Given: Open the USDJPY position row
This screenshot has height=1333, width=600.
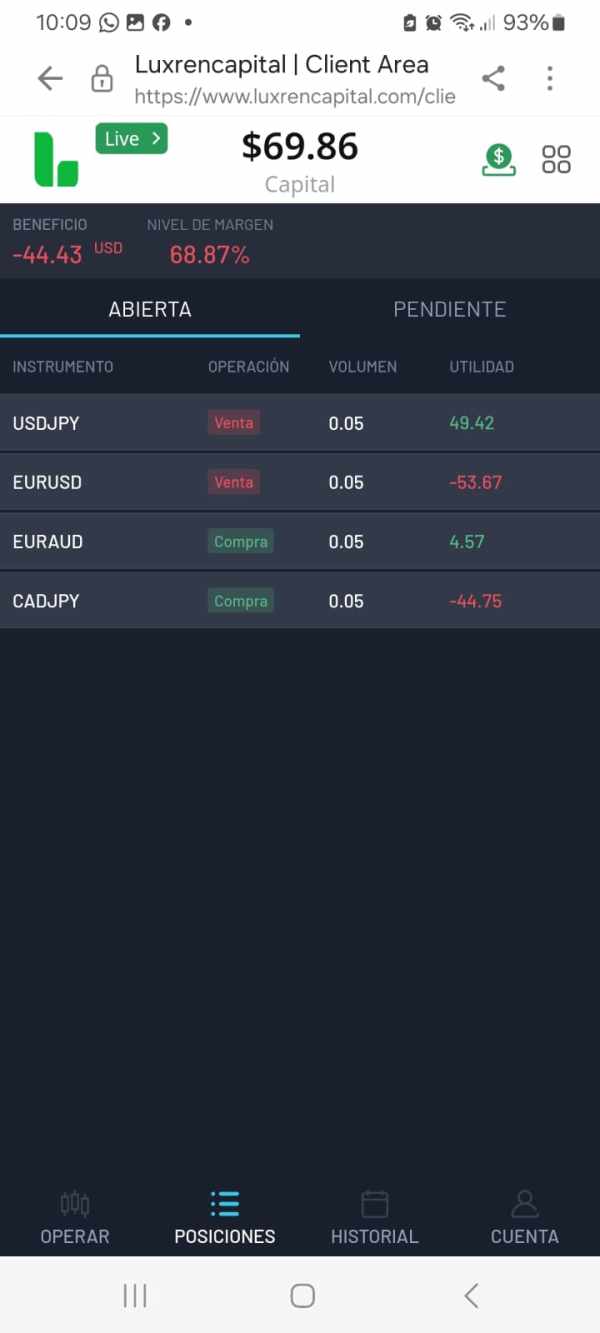Looking at the screenshot, I should [x=300, y=423].
